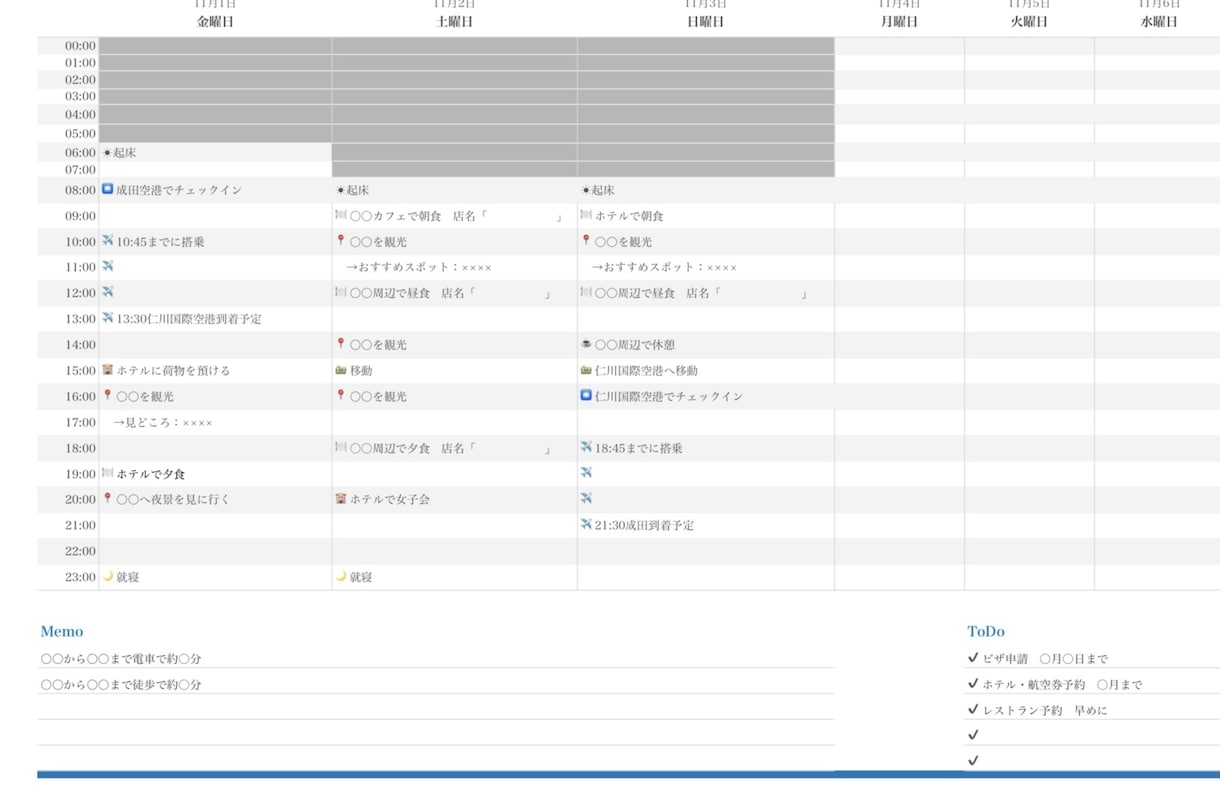
Task: Click the 火曜日 column header
Action: (x=1029, y=21)
